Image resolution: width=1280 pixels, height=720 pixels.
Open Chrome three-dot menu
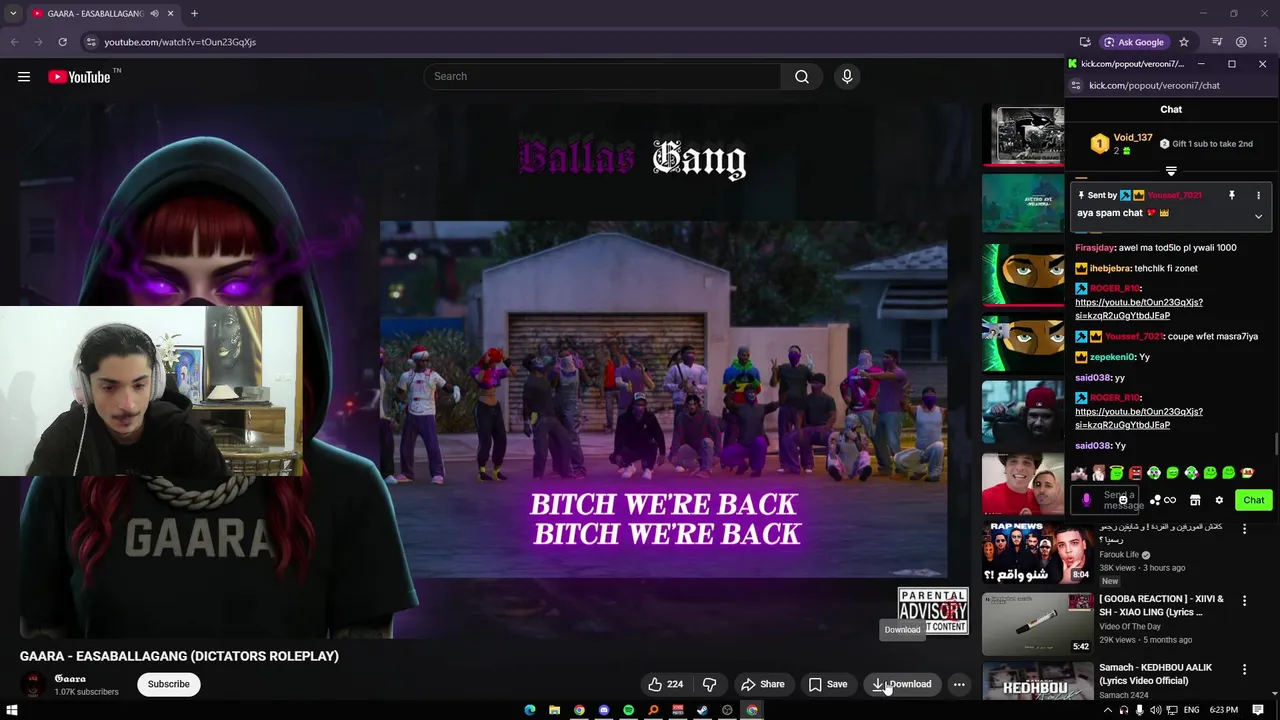pyautogui.click(x=1265, y=42)
